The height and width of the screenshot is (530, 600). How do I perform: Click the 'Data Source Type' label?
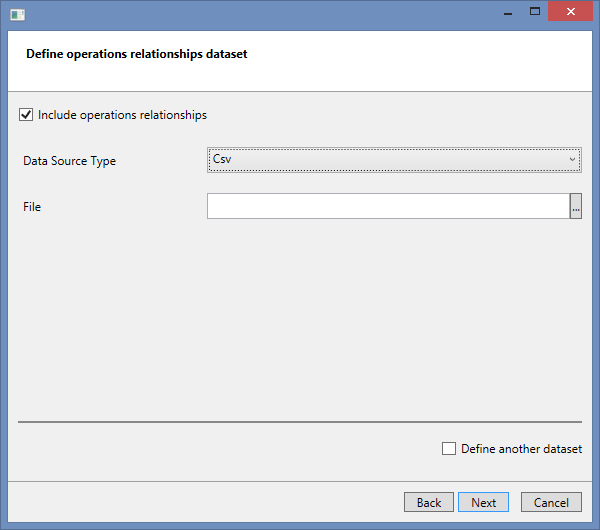pos(69,161)
